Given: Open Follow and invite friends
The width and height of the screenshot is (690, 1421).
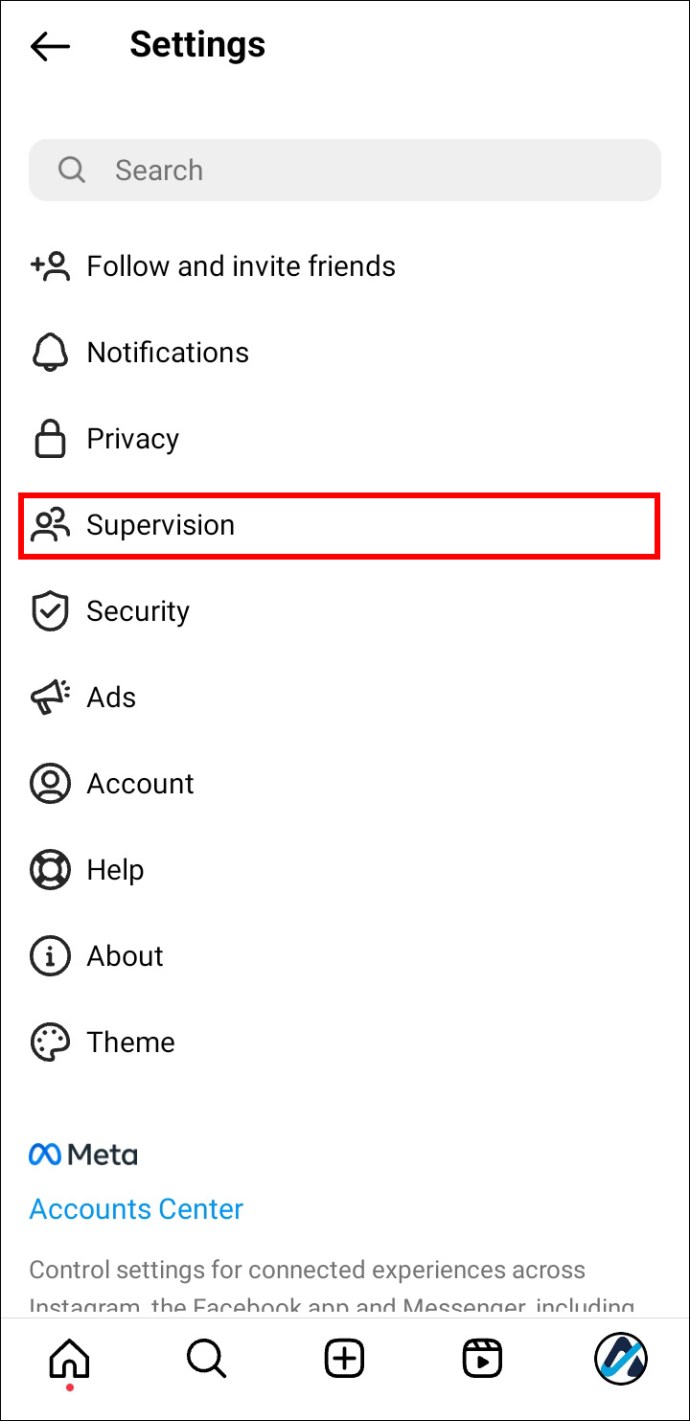Looking at the screenshot, I should point(240,266).
